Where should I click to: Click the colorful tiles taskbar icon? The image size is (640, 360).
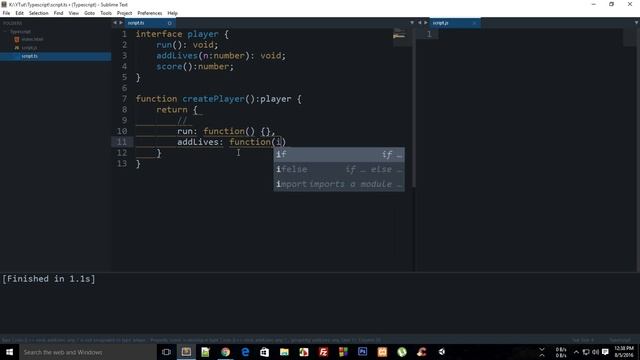click(343, 352)
